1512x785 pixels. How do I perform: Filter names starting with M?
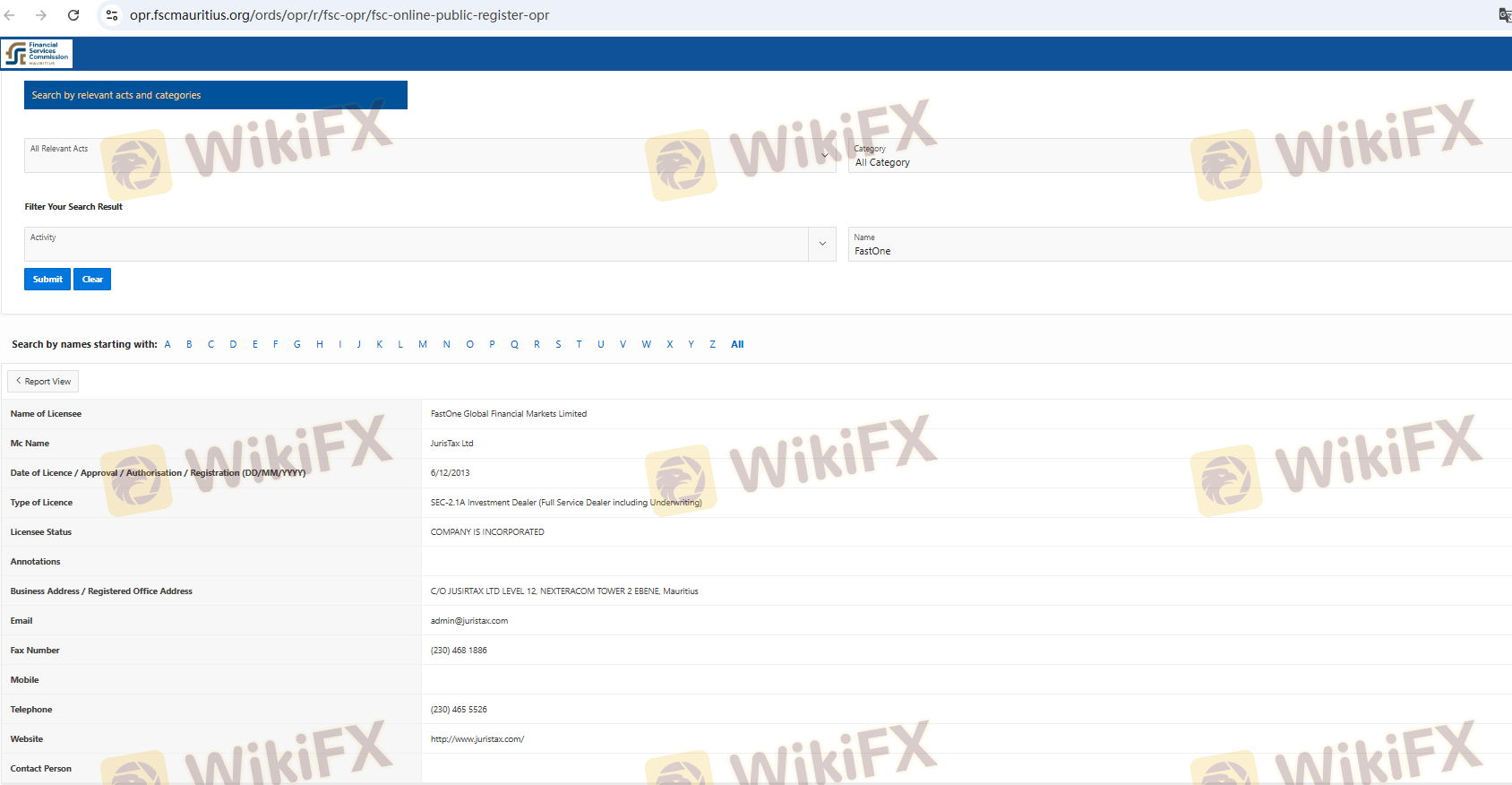[423, 344]
